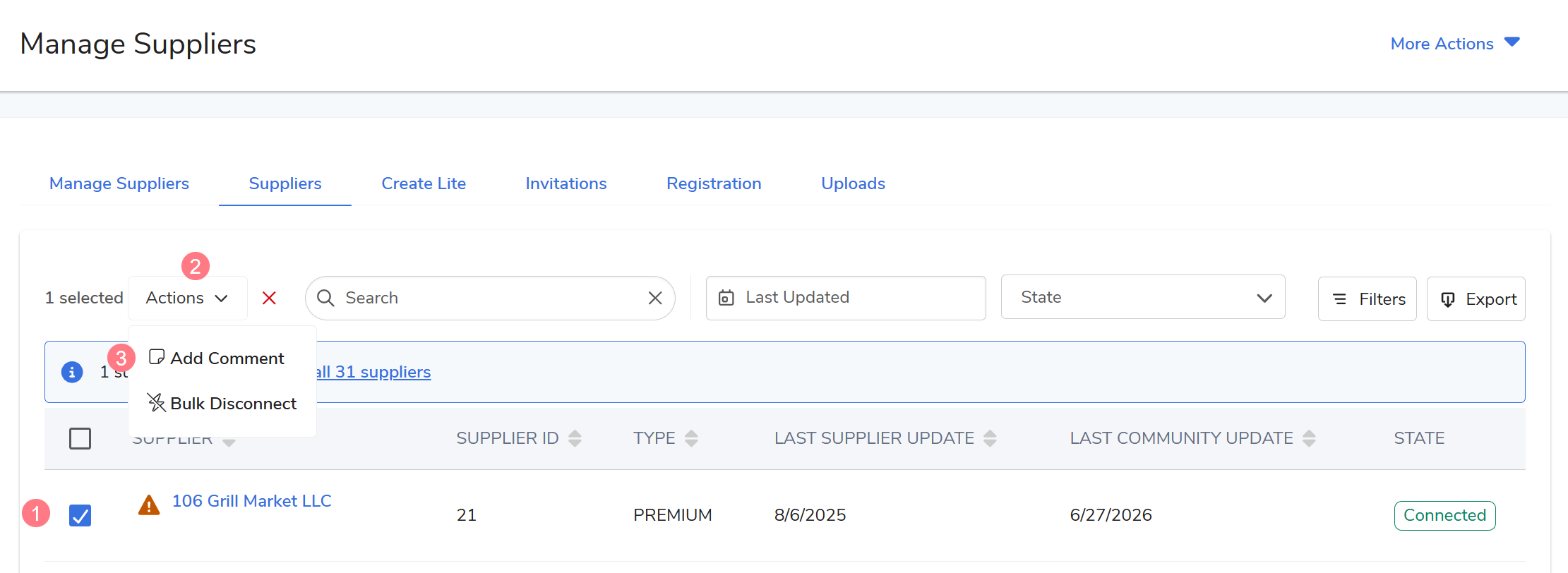The image size is (1568, 573).
Task: Sort by Last Supplier Update arrows
Action: tap(990, 438)
